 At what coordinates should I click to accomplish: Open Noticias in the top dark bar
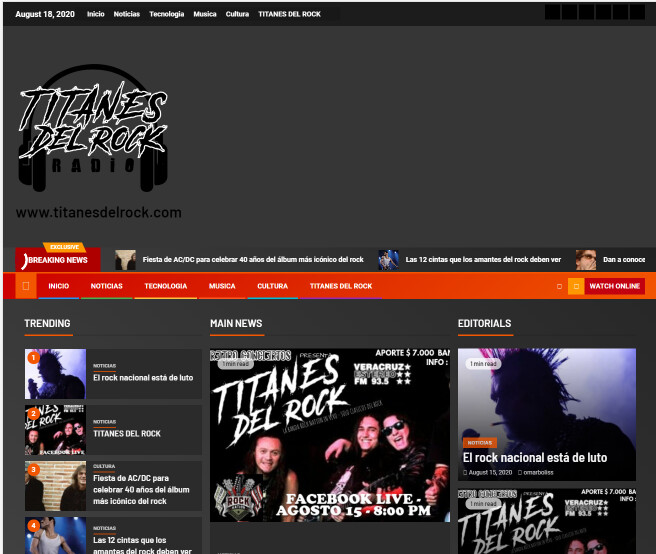pos(127,14)
